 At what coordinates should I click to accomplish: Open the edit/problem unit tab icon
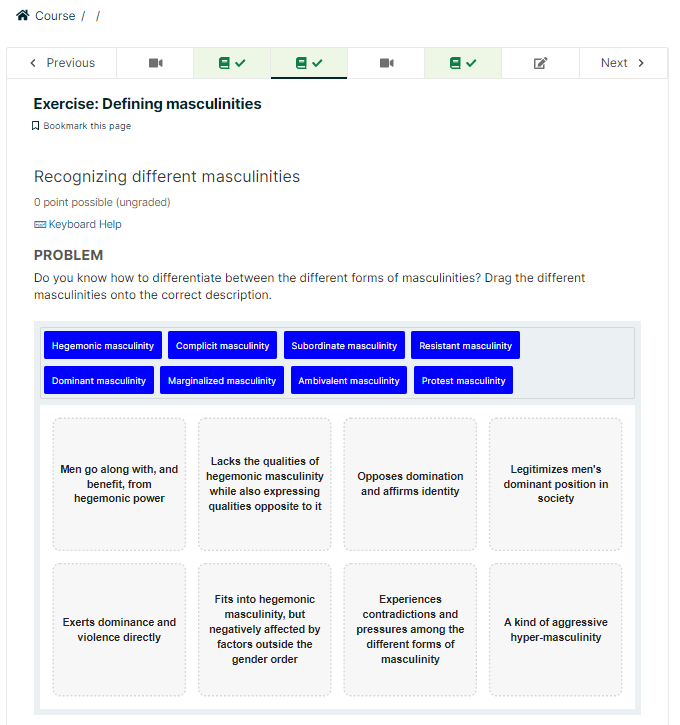pos(540,63)
